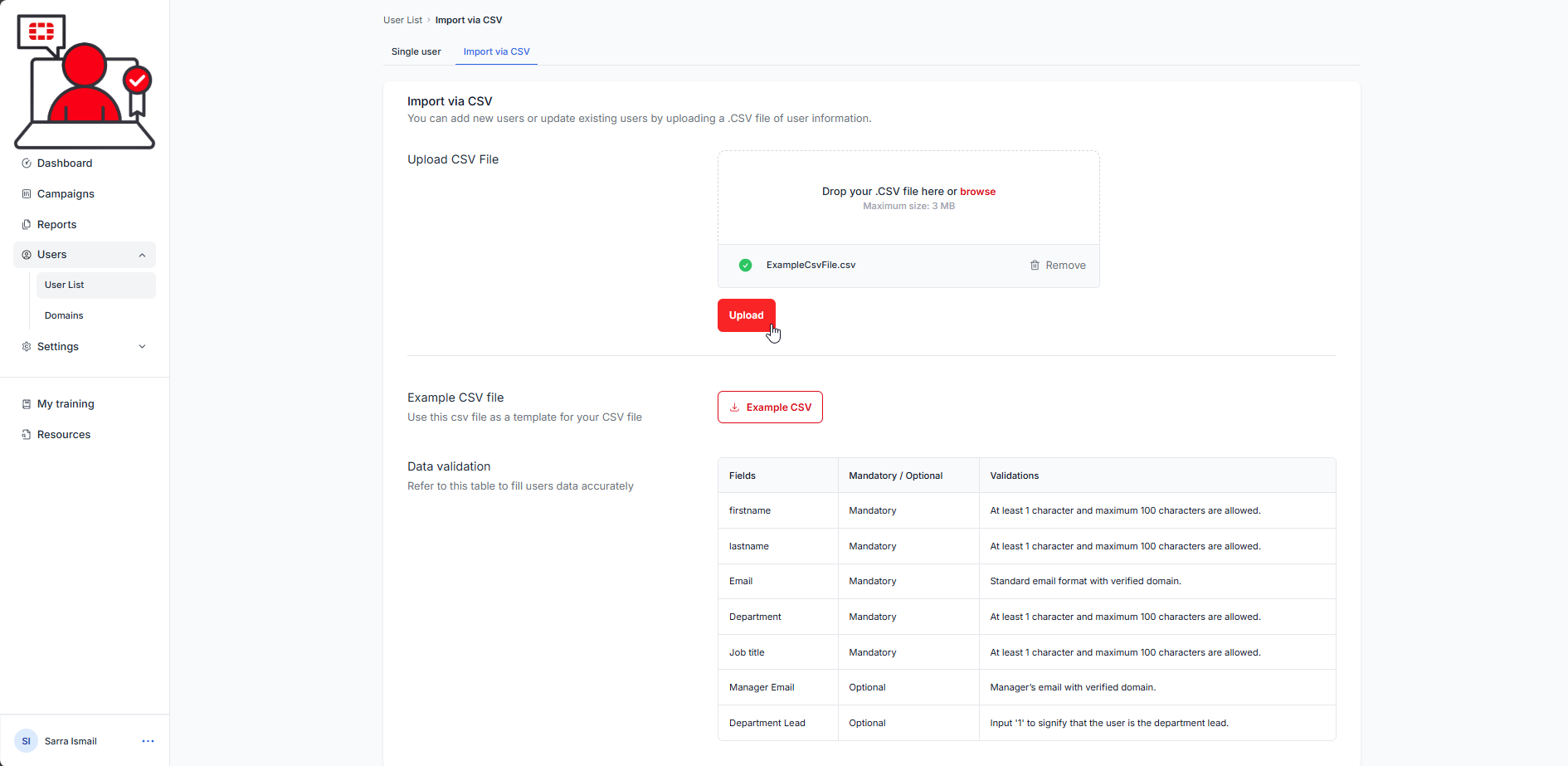1568x766 pixels.
Task: Click the green check icon beside ExampleCsvFile.csv
Action: pos(745,266)
